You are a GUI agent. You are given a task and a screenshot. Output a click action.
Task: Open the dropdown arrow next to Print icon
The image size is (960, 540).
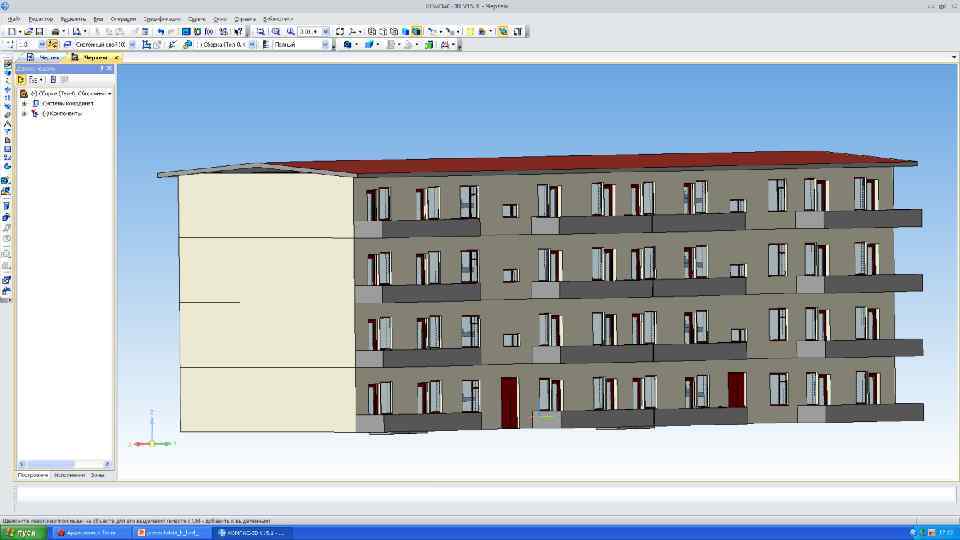click(64, 31)
